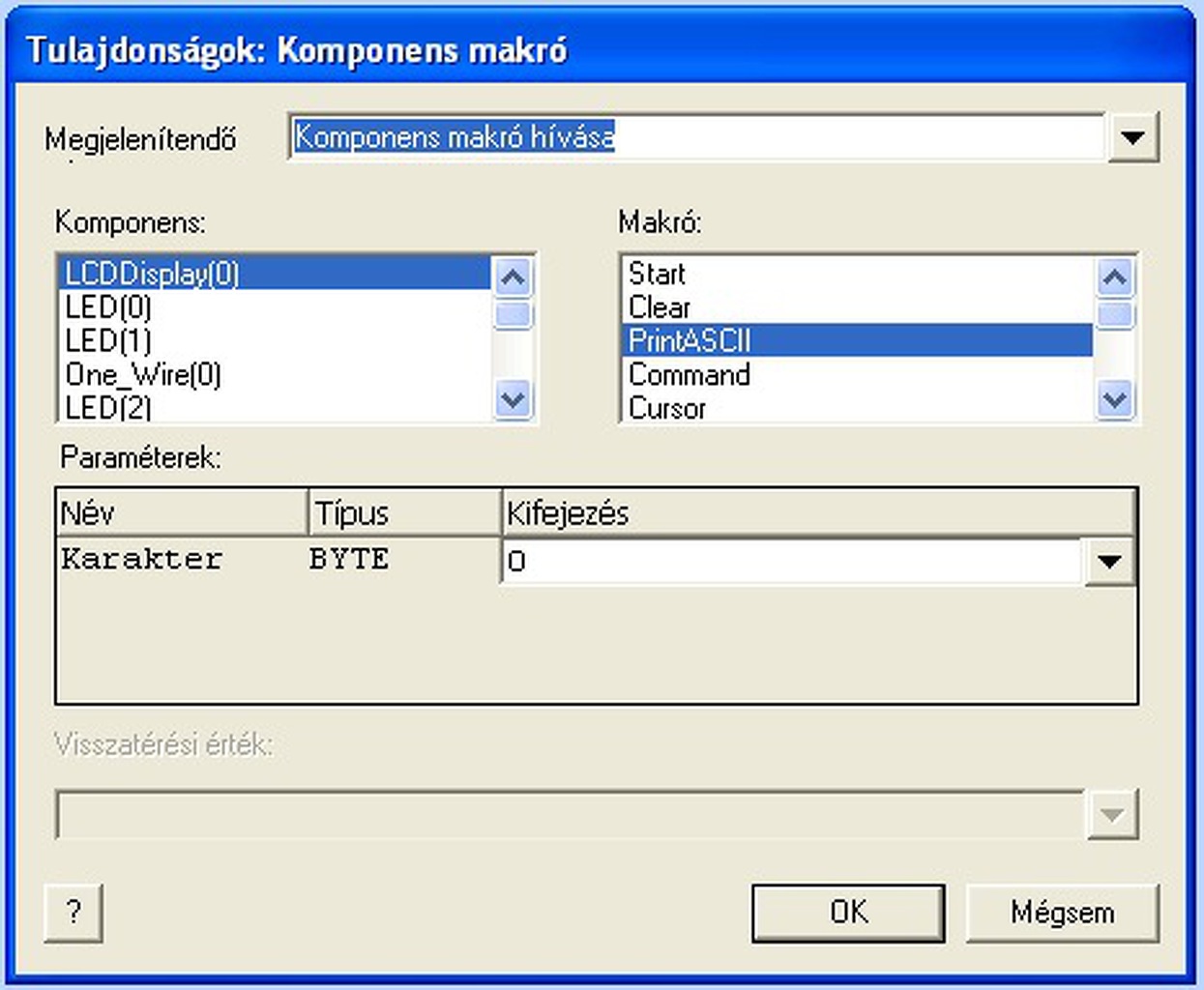The image size is (1204, 990).
Task: Select the PrintASCII macro
Action: (858, 340)
